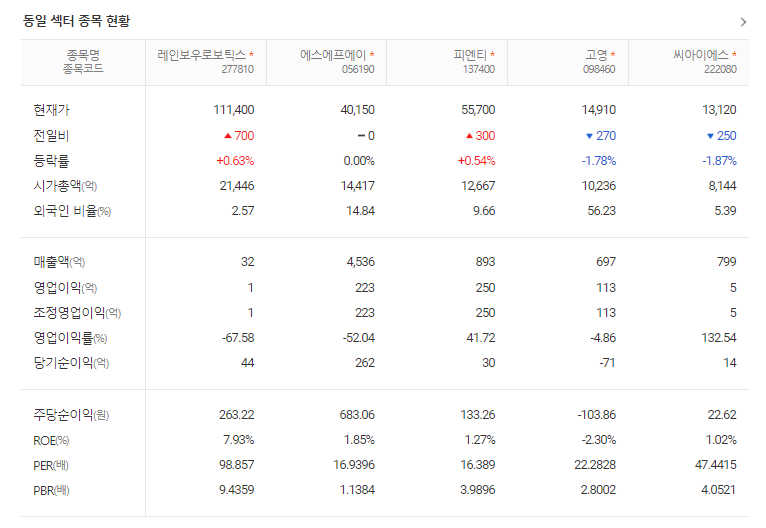The width and height of the screenshot is (766, 528).
Task: Click market cap value 21,446
Action: click(237, 186)
